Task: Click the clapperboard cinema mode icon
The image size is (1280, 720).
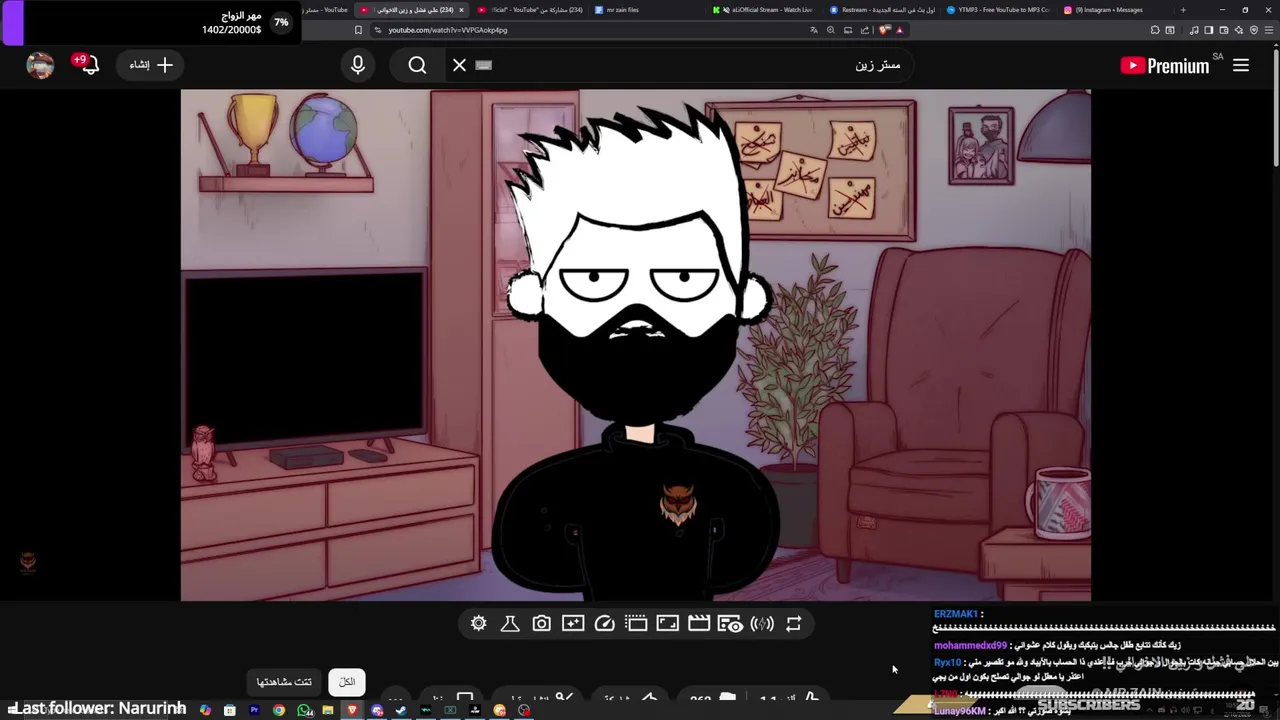Action: pos(699,624)
